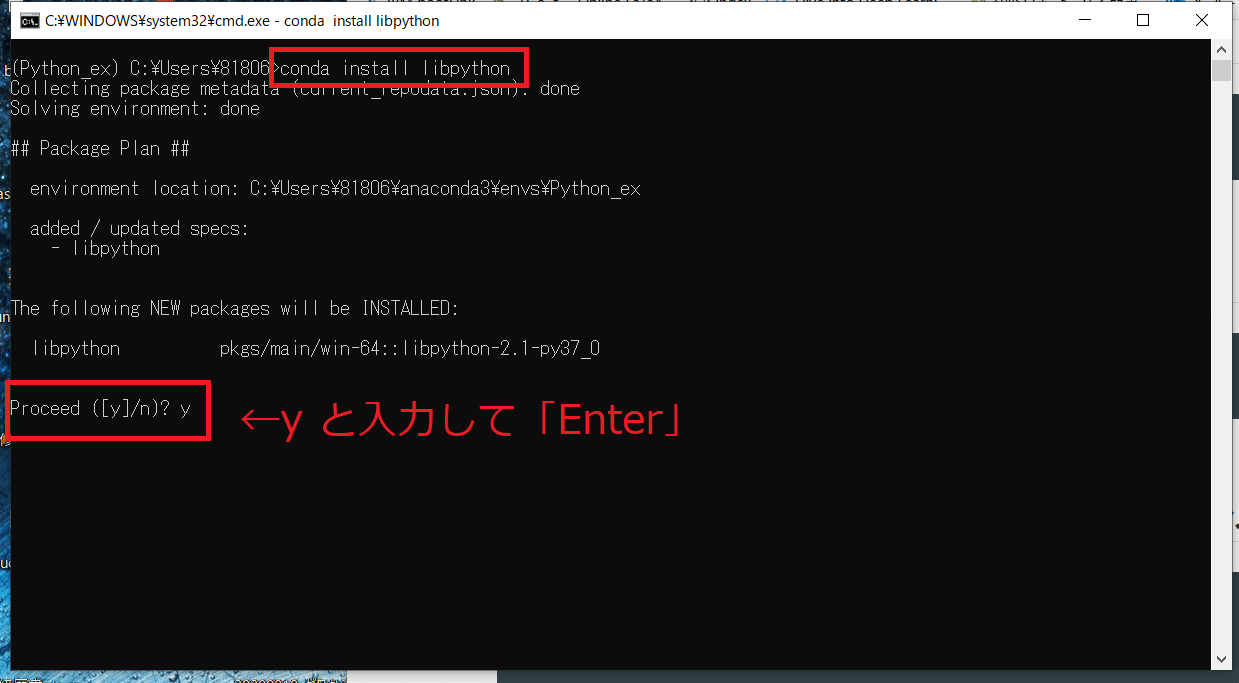This screenshot has width=1239, height=683.
Task: Click 'The following NEW packages will be INSTALLED:'
Action: click(x=235, y=309)
